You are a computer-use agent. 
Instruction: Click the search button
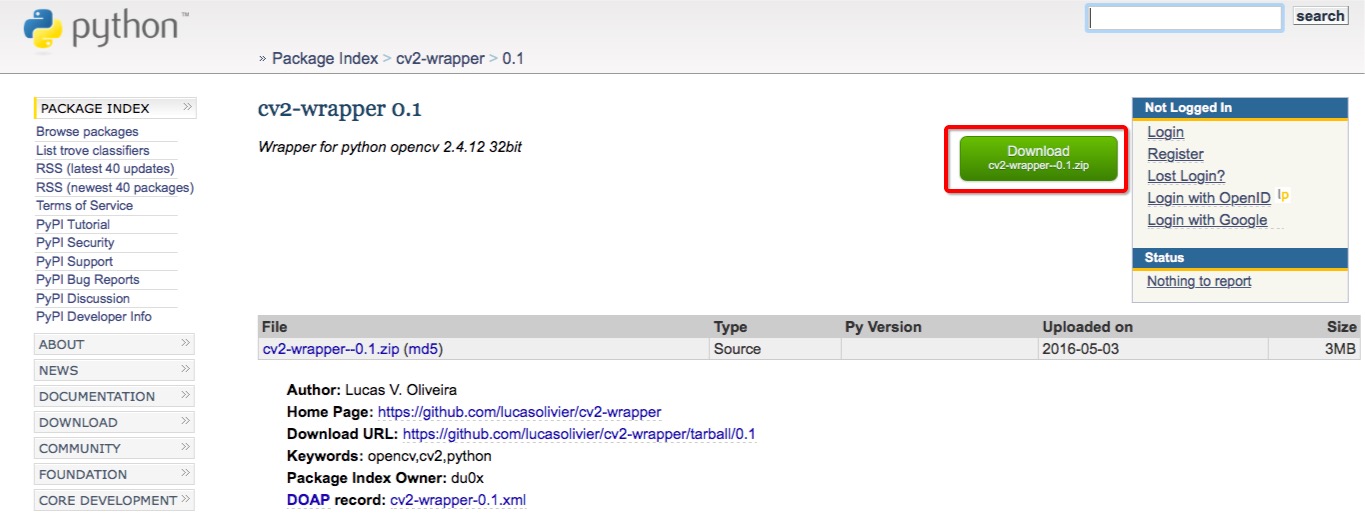[x=1320, y=16]
